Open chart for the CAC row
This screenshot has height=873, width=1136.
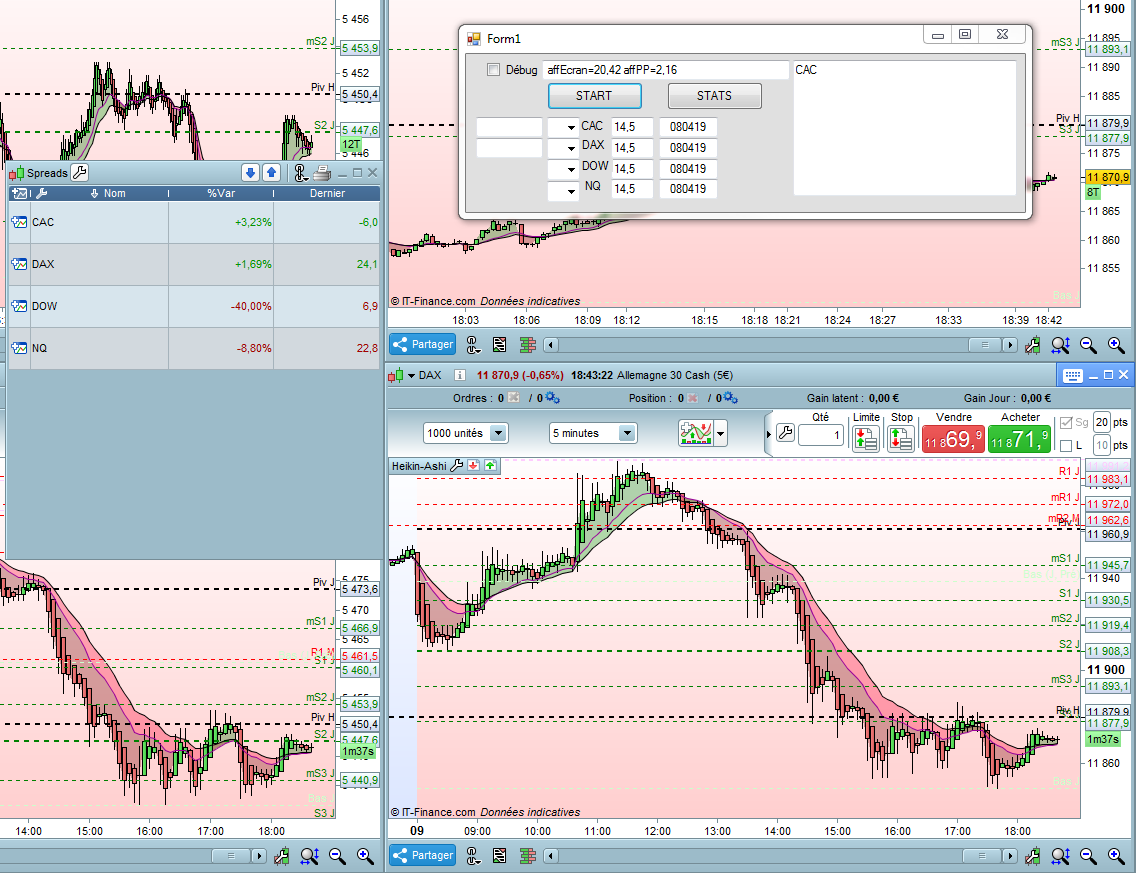pos(19,222)
